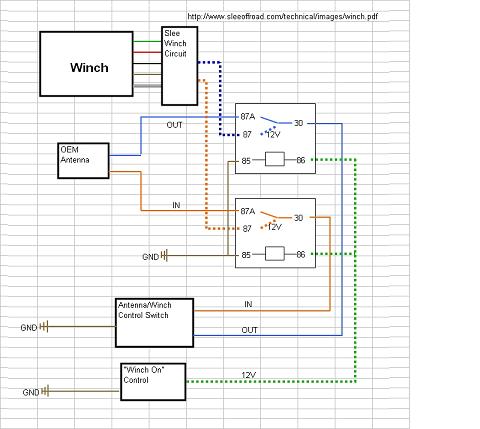Click the 87A terminal on the blue-wired relay
Screen dimensions: 480x429
(x=248, y=117)
